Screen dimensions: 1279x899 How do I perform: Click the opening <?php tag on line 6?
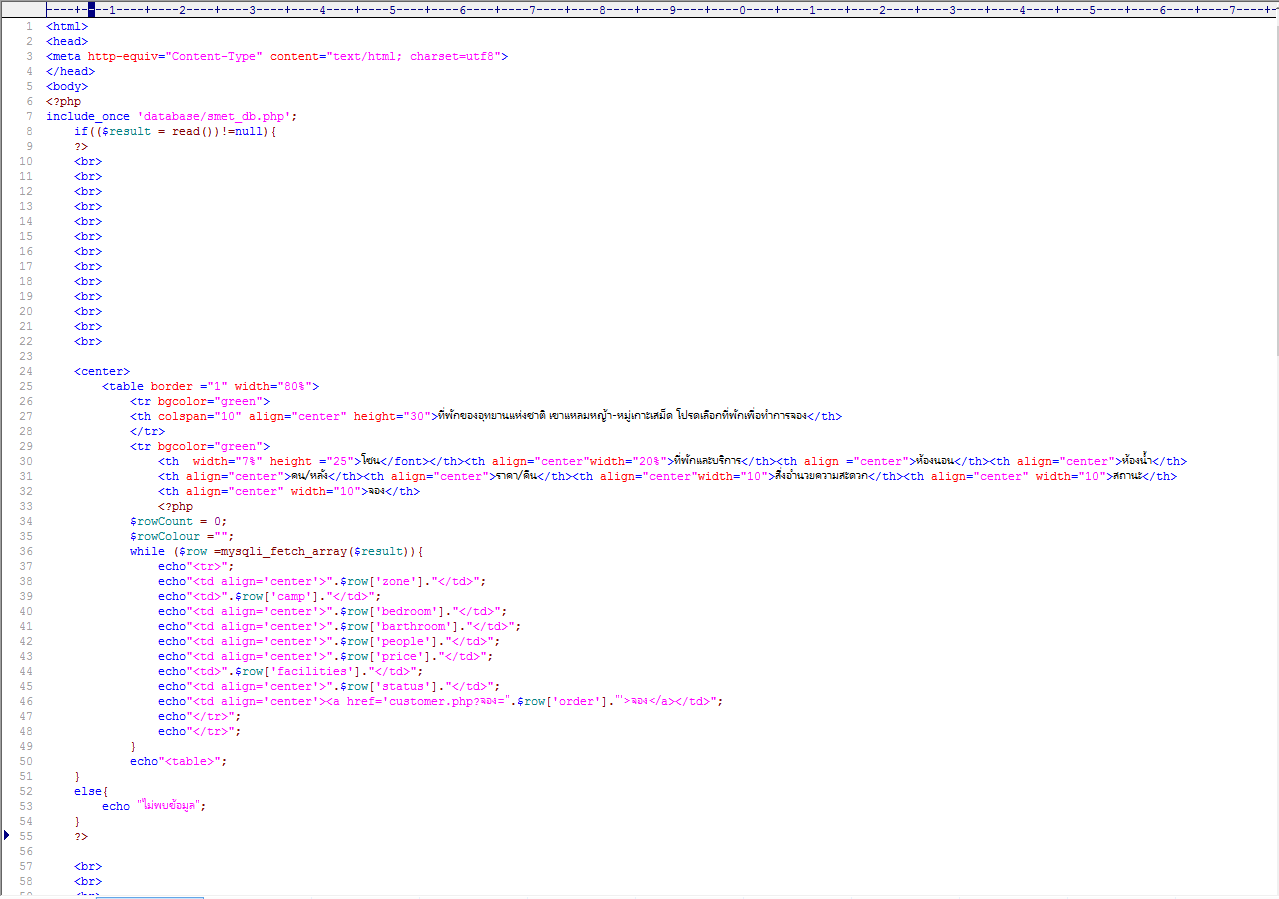63,101
